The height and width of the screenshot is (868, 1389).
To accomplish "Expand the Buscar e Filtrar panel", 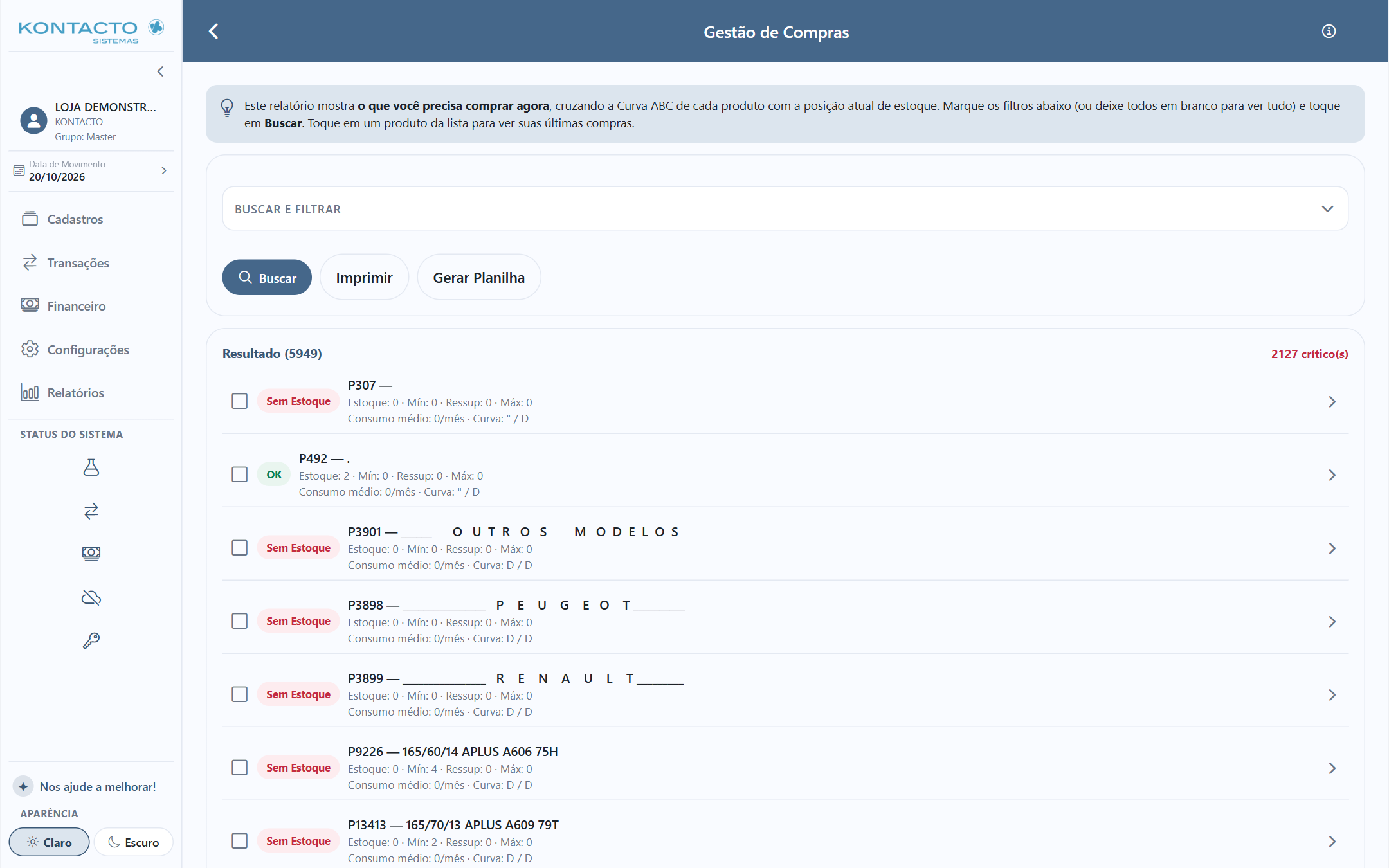I will [785, 209].
